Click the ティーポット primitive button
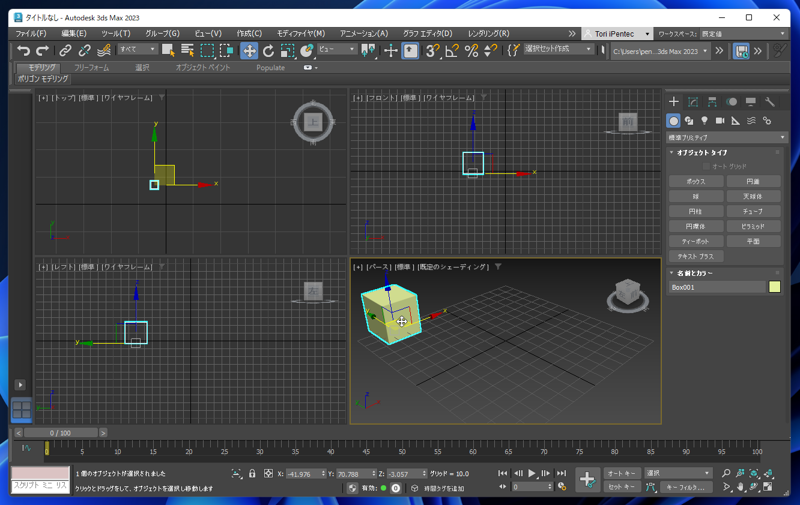Image resolution: width=800 pixels, height=505 pixels. (x=696, y=241)
